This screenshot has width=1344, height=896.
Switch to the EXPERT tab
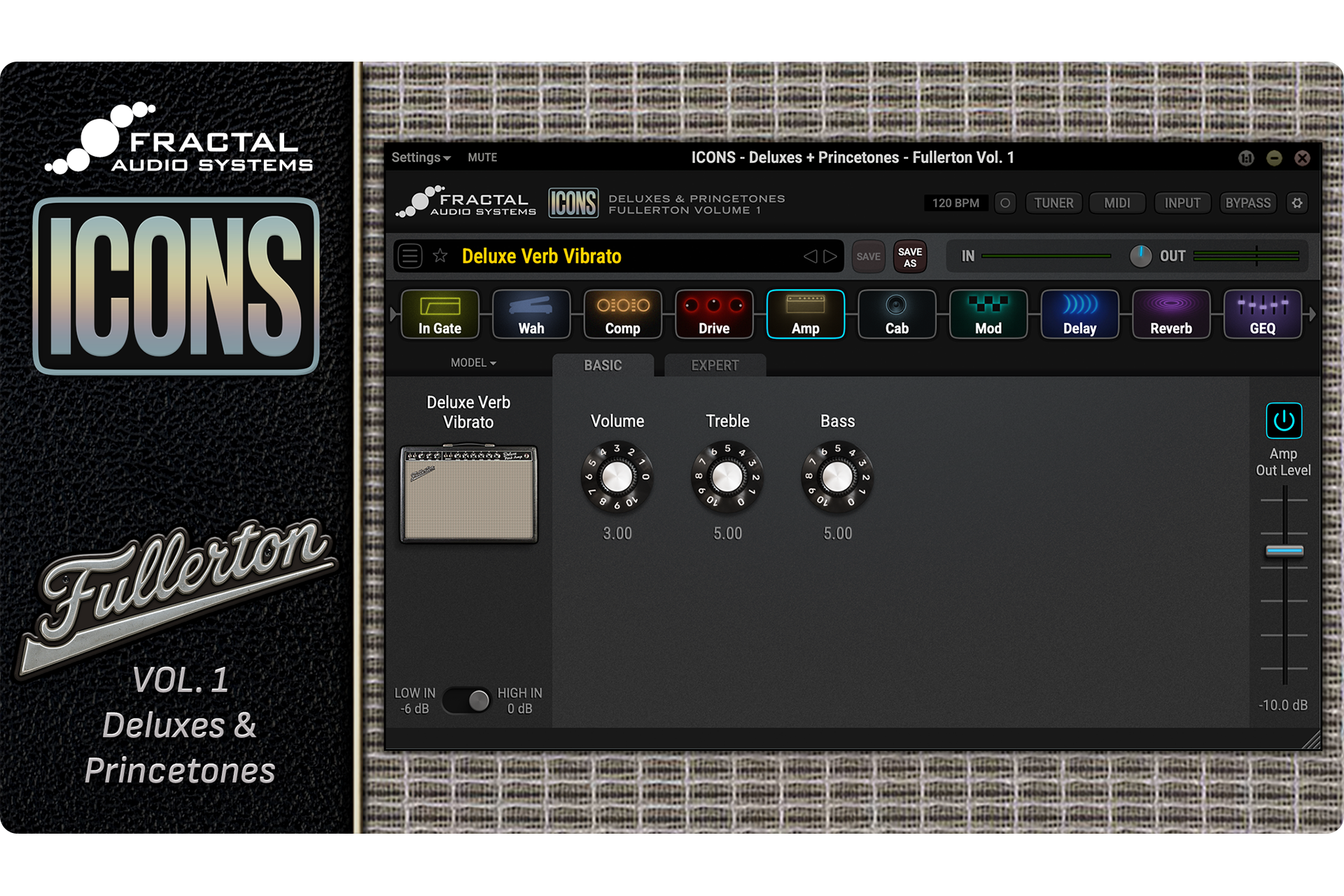click(714, 365)
